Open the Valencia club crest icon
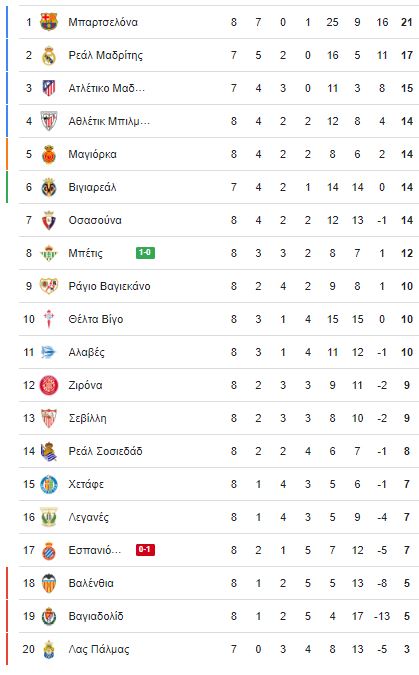This screenshot has height=675, width=419. [49, 583]
